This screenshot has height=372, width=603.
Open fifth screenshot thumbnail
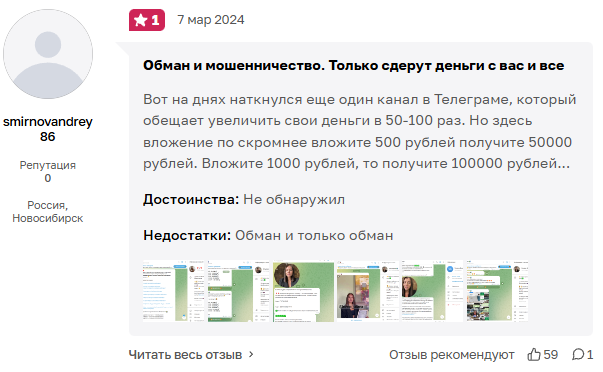(433, 291)
